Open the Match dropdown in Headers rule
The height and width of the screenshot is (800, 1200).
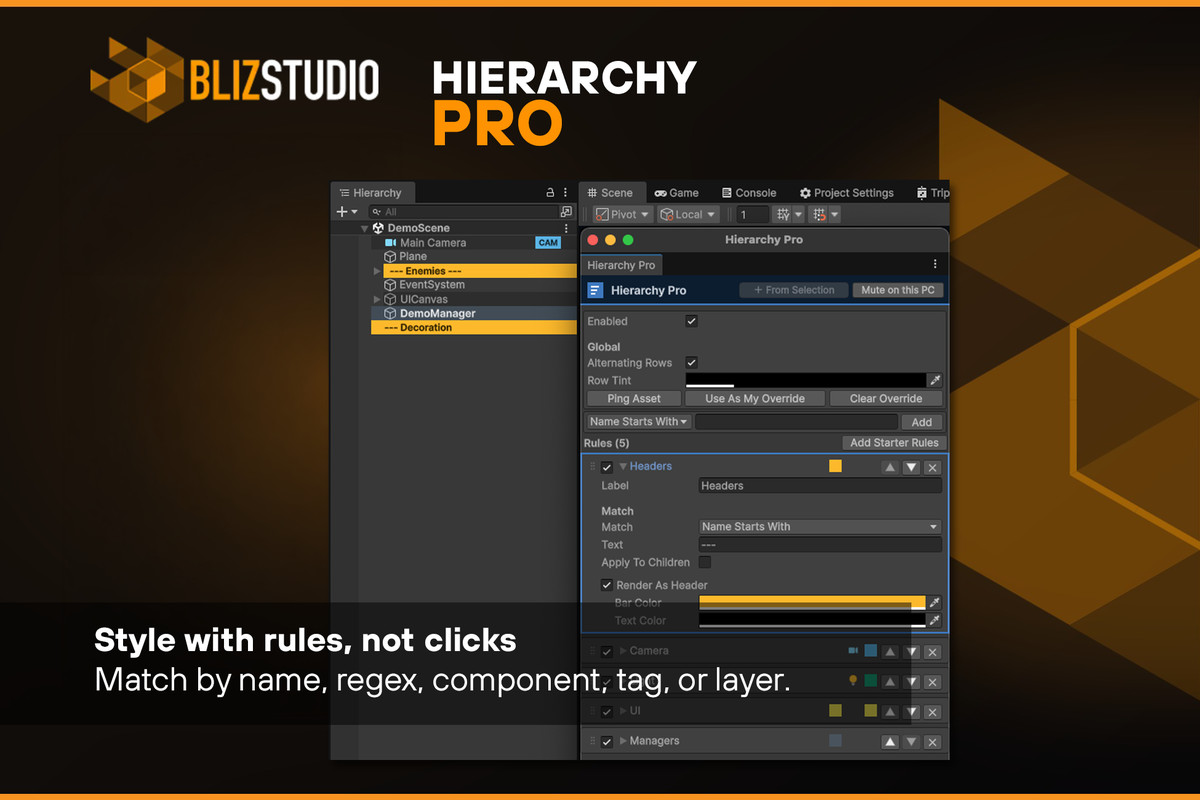(820, 527)
